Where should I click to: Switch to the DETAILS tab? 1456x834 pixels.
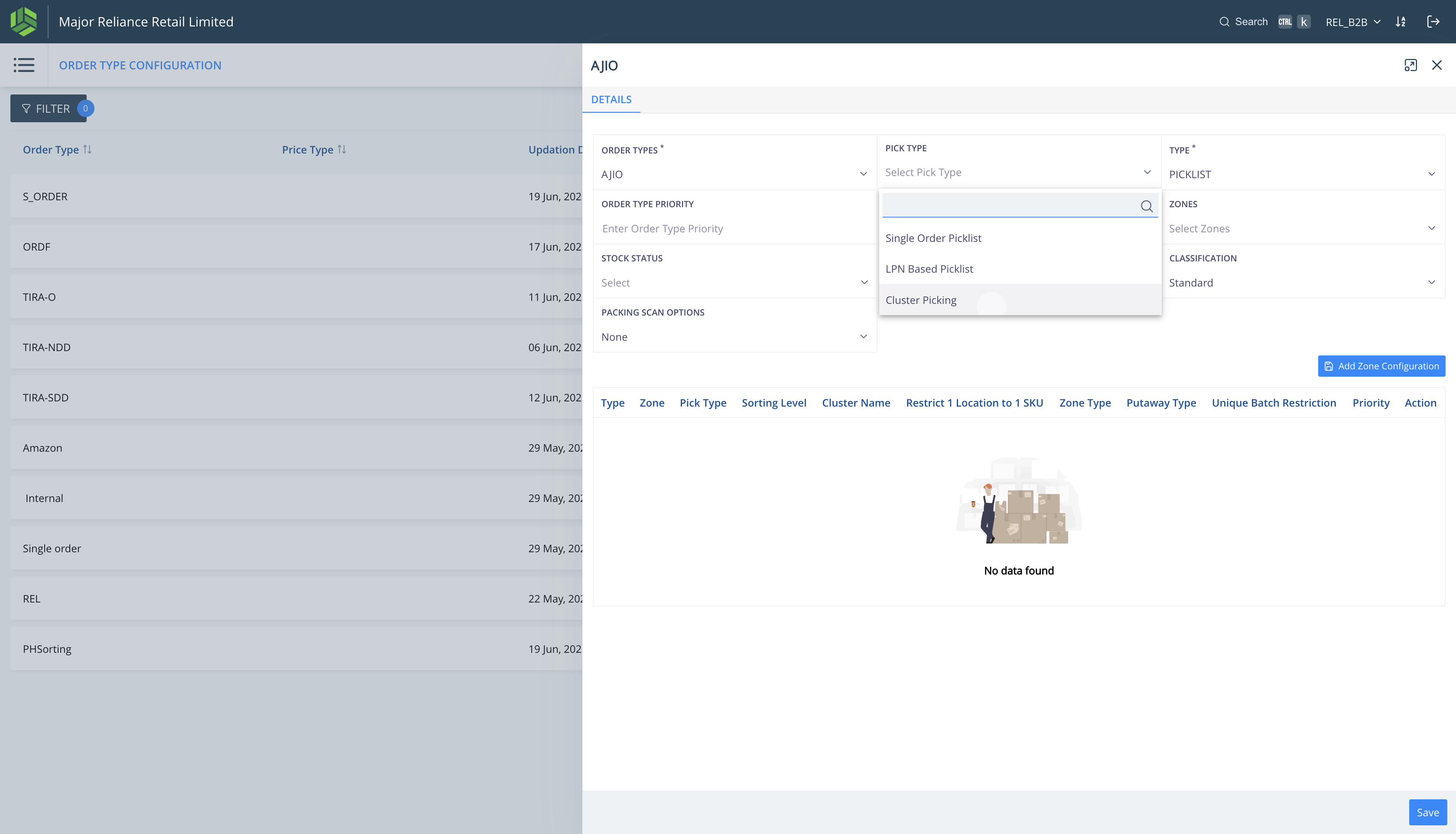pos(611,99)
